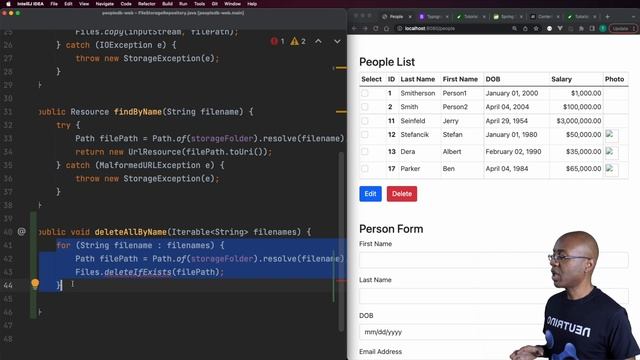The image size is (640, 360).
Task: Open the browser side panel icon
Action: pyautogui.click(x=592, y=29)
